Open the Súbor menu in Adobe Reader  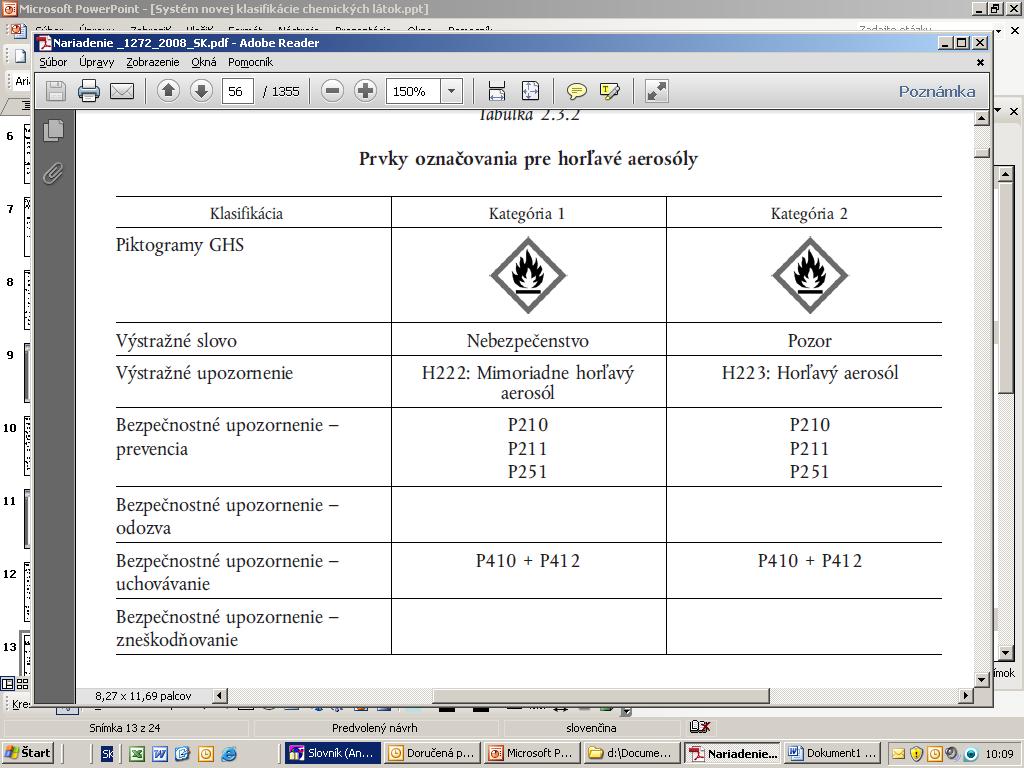(x=53, y=62)
